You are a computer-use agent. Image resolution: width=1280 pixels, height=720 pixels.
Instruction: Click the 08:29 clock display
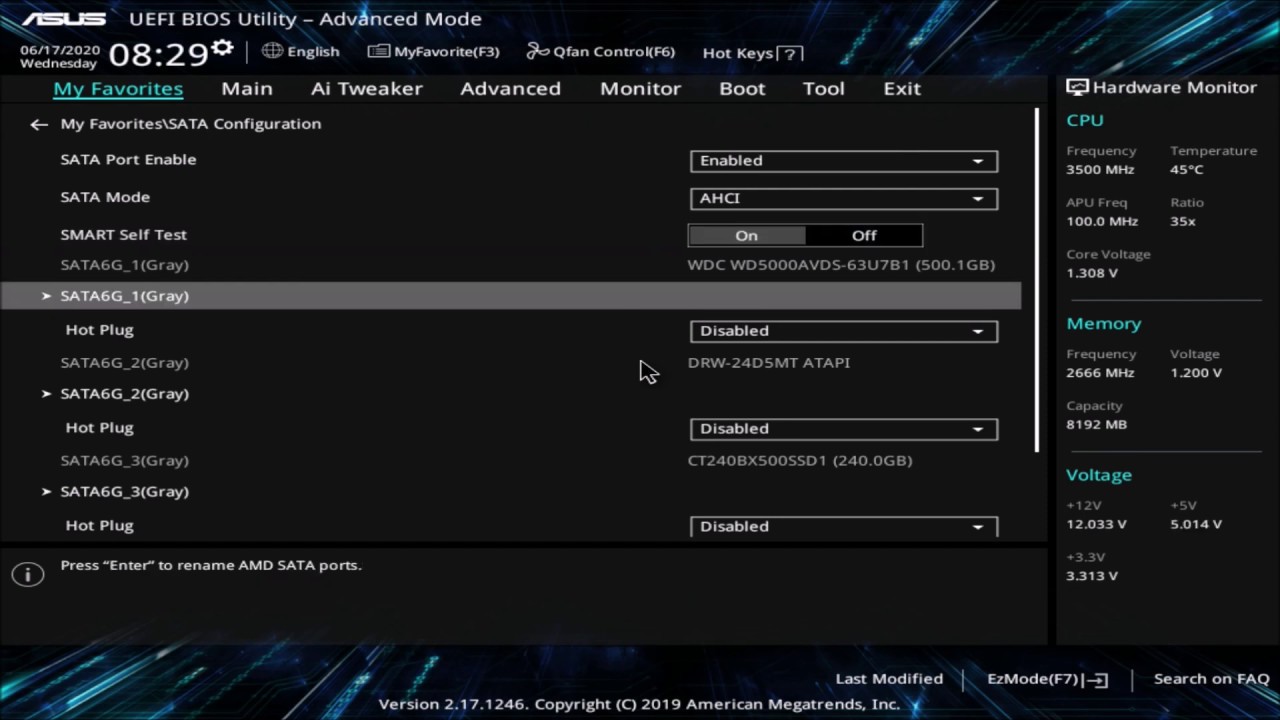tap(158, 54)
